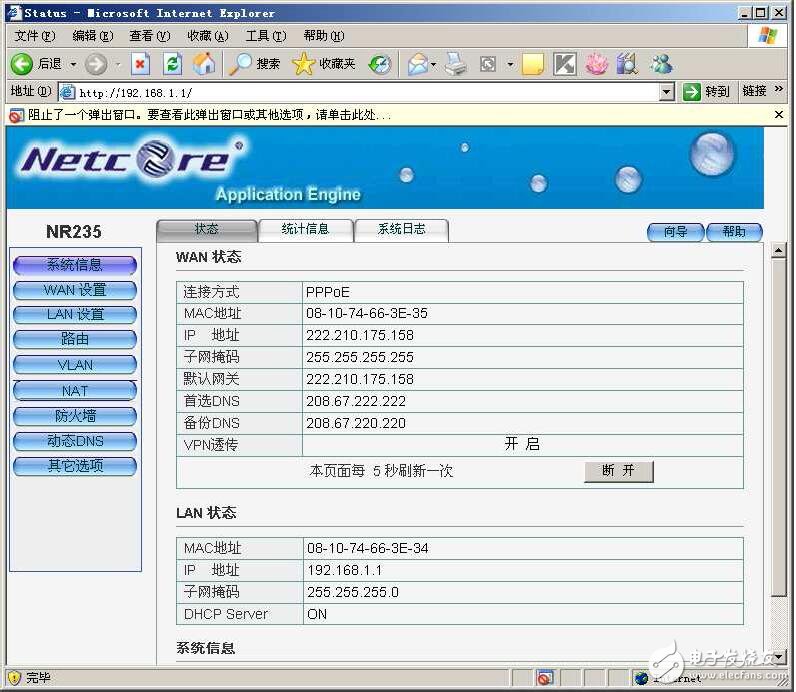Viewport: 796px width, 692px height.
Task: Open 动态DNS in sidebar
Action: (75, 441)
